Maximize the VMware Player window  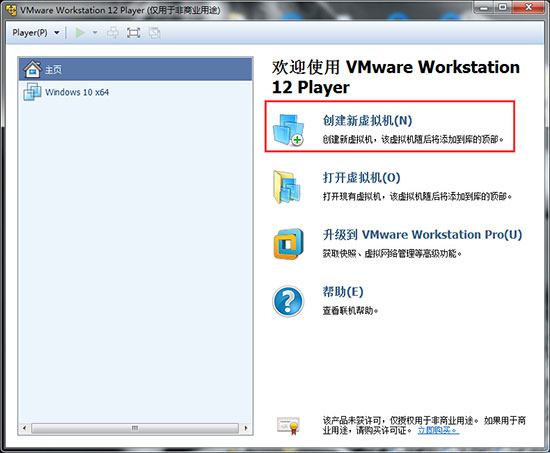(503, 7)
